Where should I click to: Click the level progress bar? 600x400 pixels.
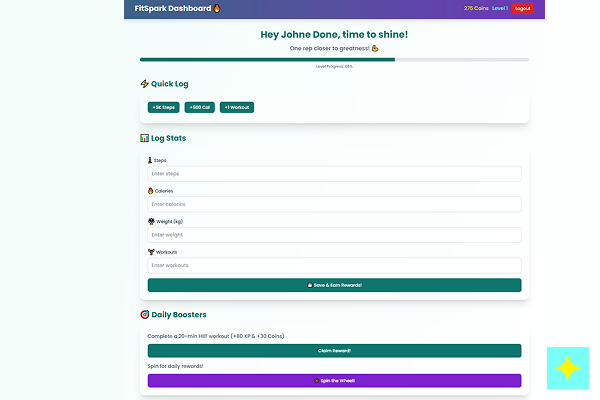[334, 60]
